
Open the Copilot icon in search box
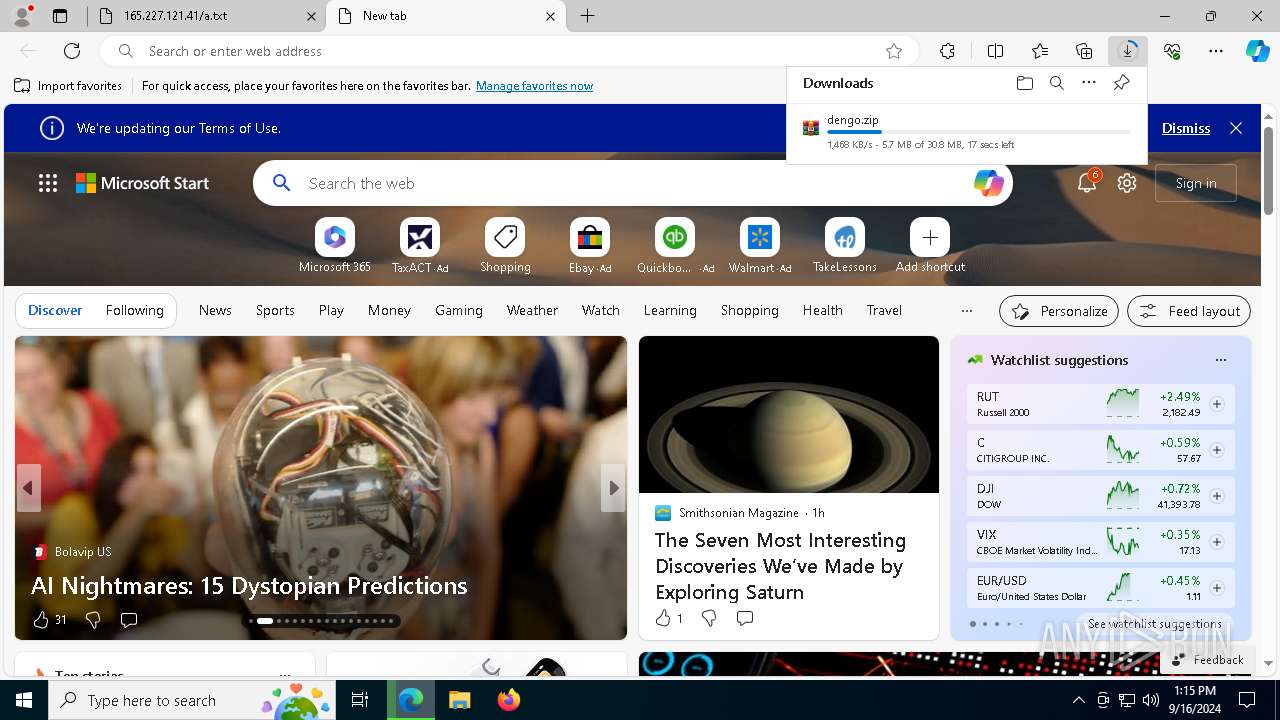coord(988,183)
